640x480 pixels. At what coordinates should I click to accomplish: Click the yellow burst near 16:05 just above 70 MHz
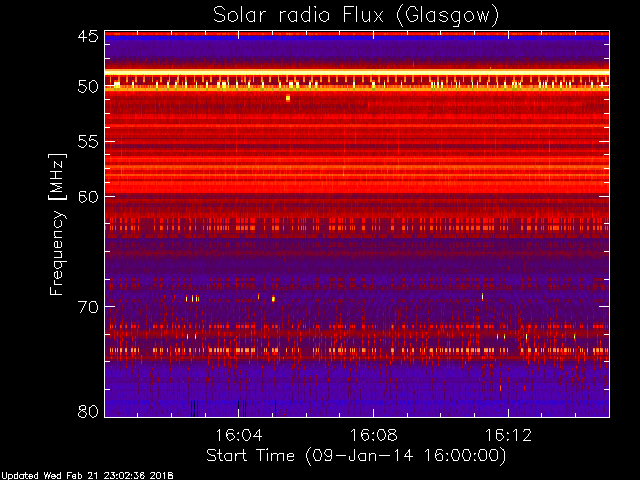click(273, 299)
